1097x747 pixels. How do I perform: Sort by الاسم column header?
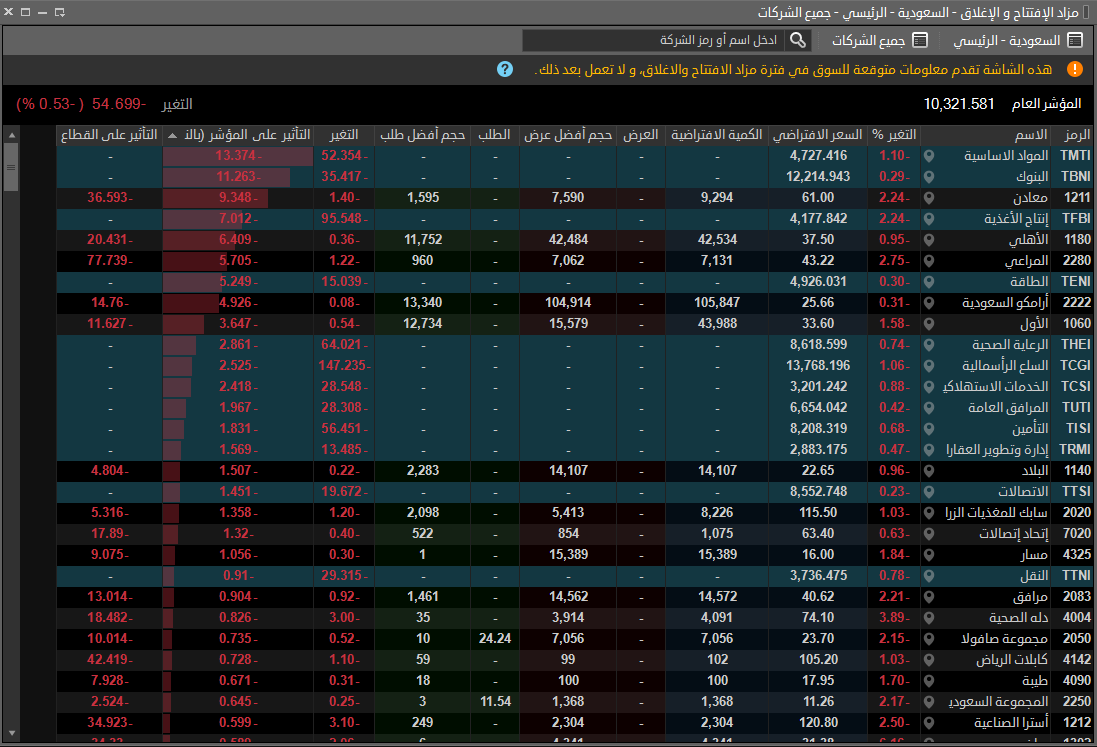point(986,135)
